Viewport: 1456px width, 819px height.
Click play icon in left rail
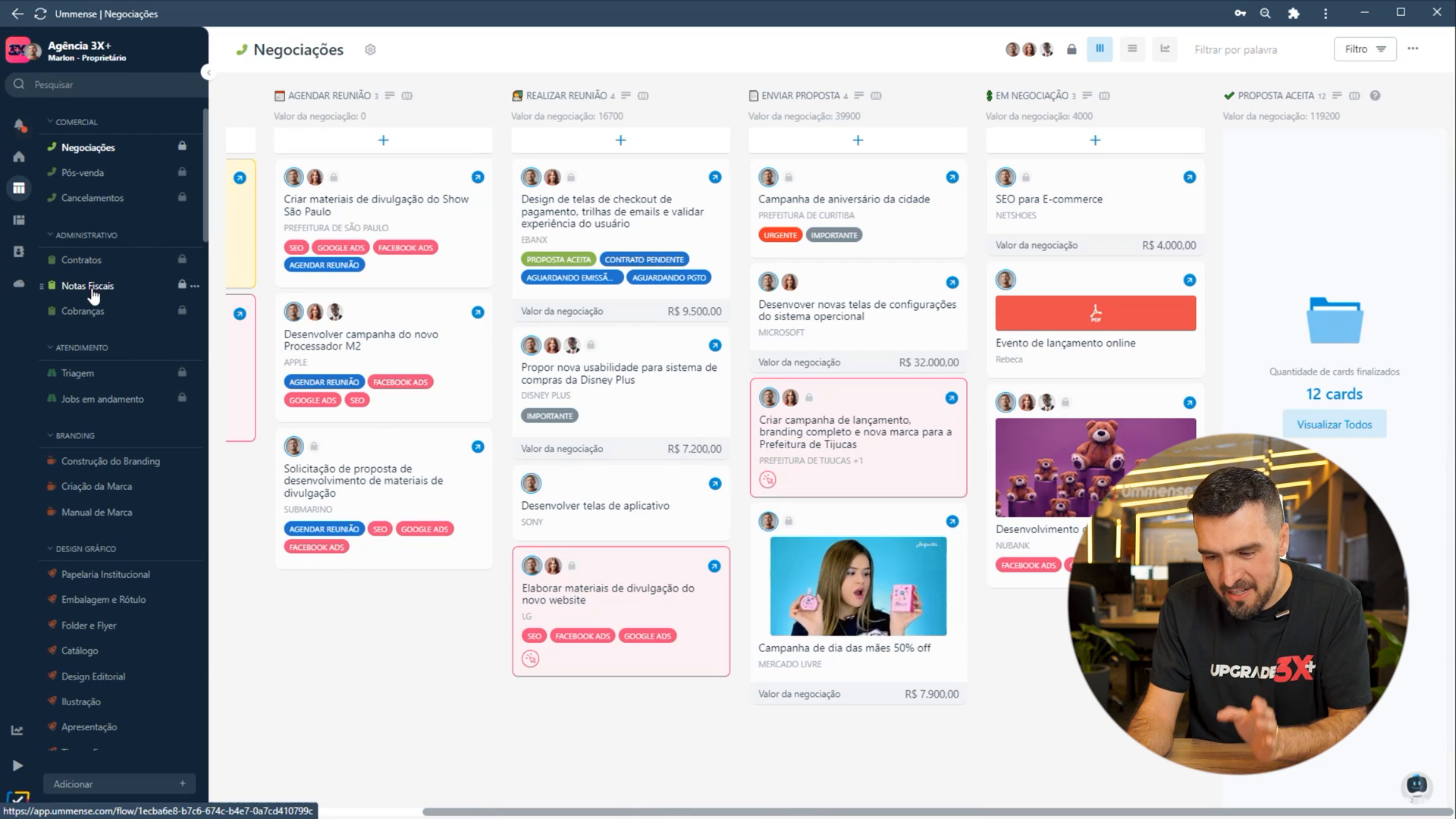[x=17, y=766]
